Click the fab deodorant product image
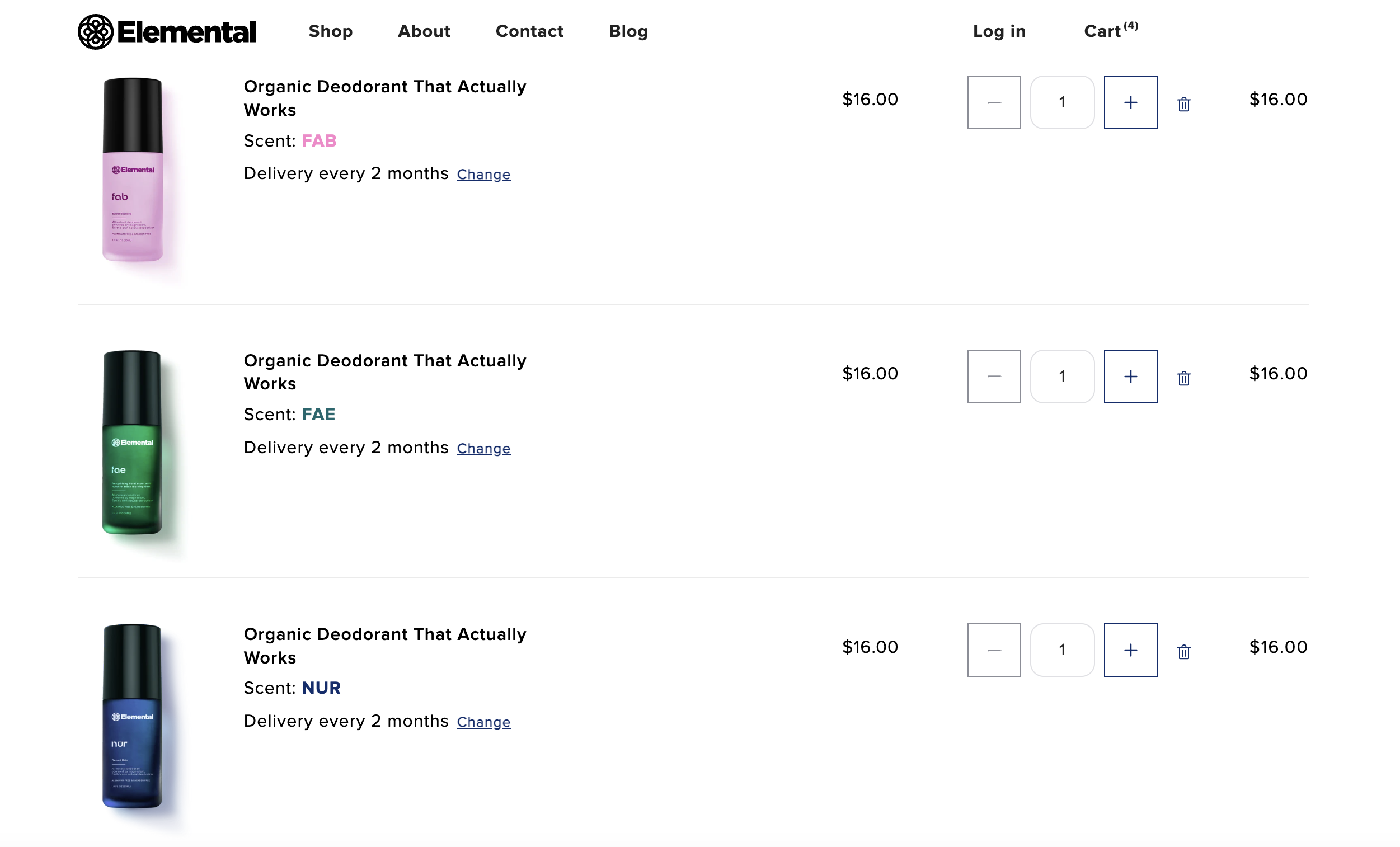 (x=133, y=171)
